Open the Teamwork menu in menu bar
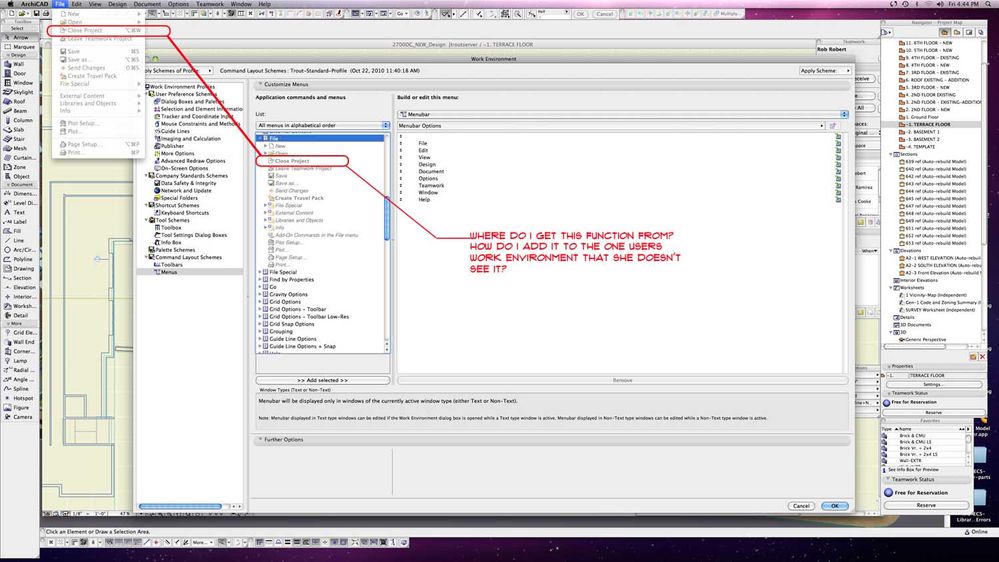The width and height of the screenshot is (999, 562). coord(210,4)
